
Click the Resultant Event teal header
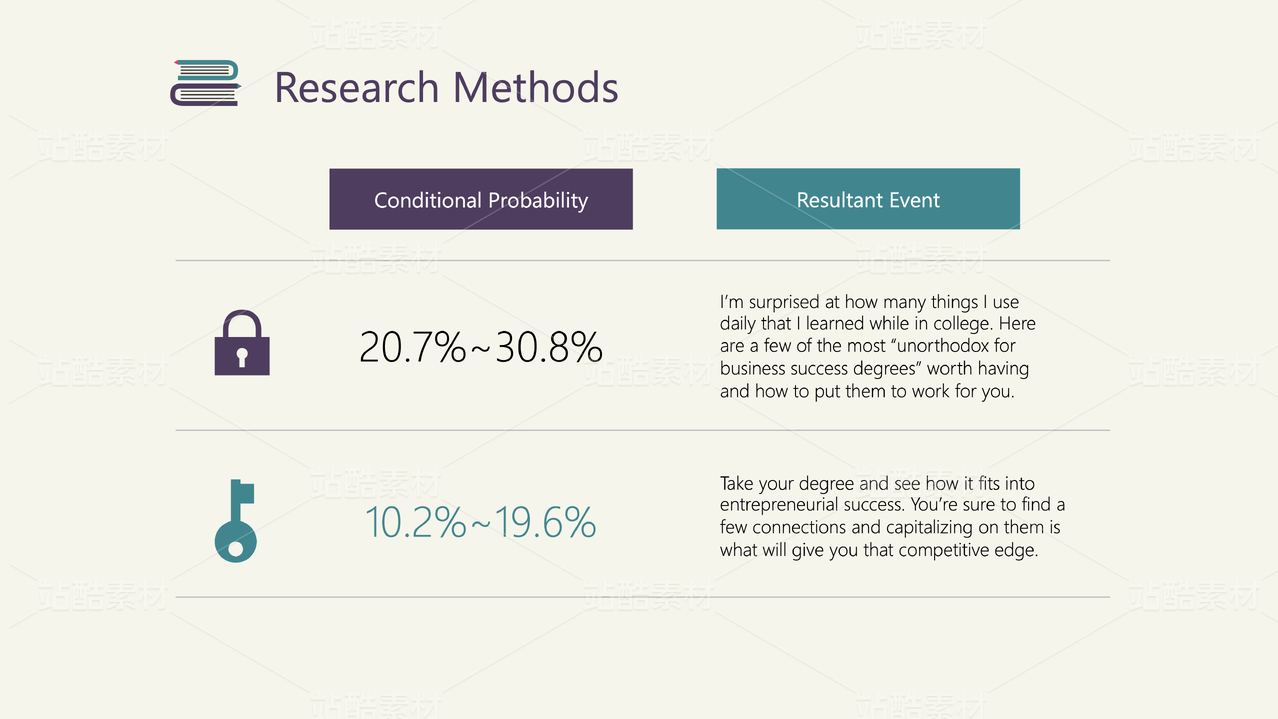tap(868, 199)
